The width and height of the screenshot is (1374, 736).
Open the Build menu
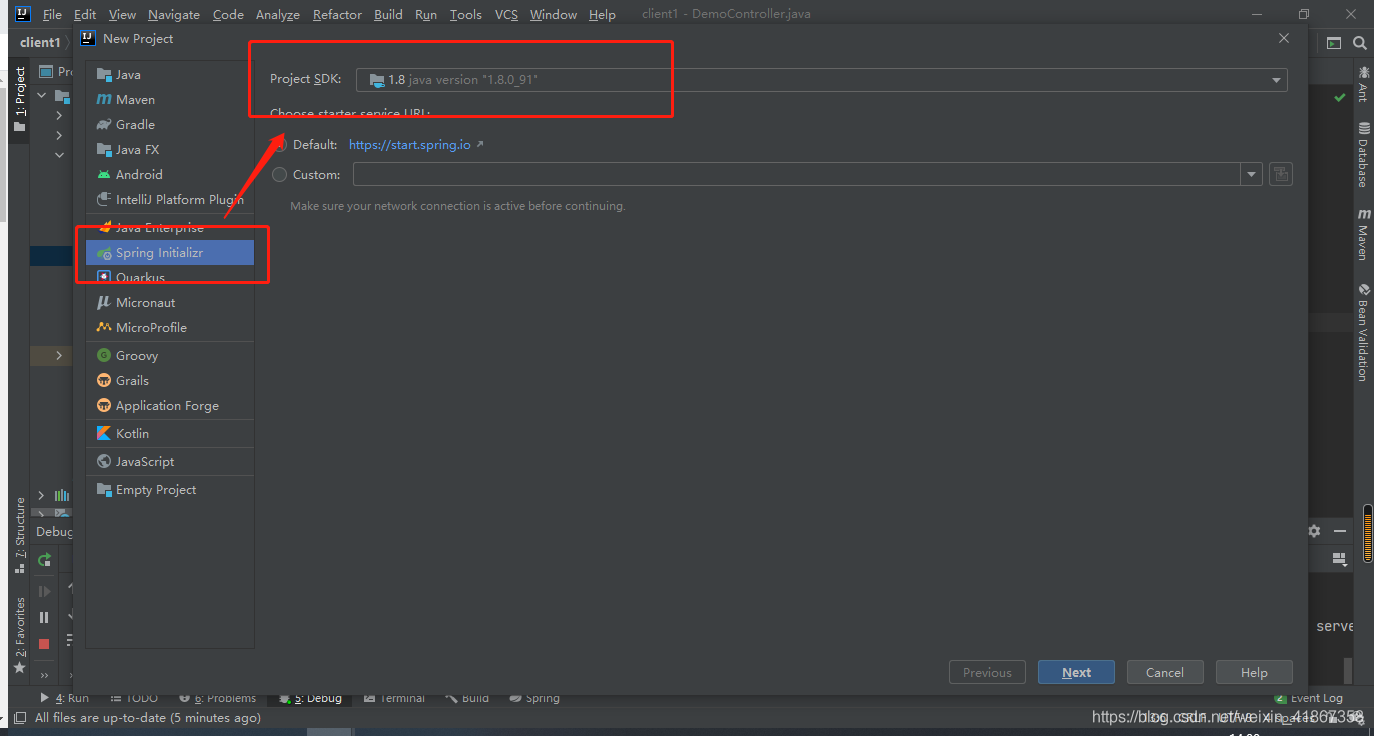pos(388,14)
